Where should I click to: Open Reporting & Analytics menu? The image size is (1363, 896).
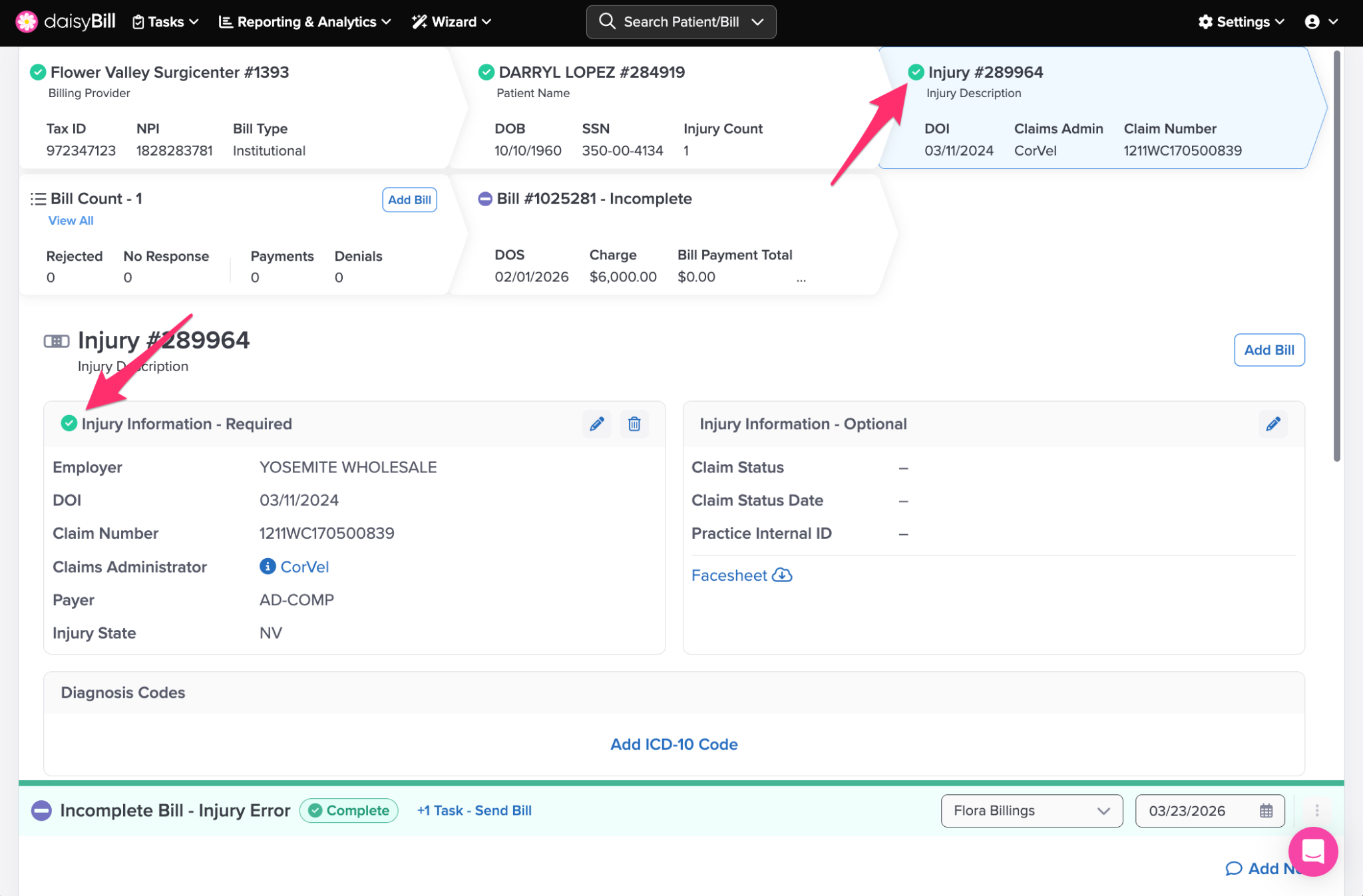[305, 22]
